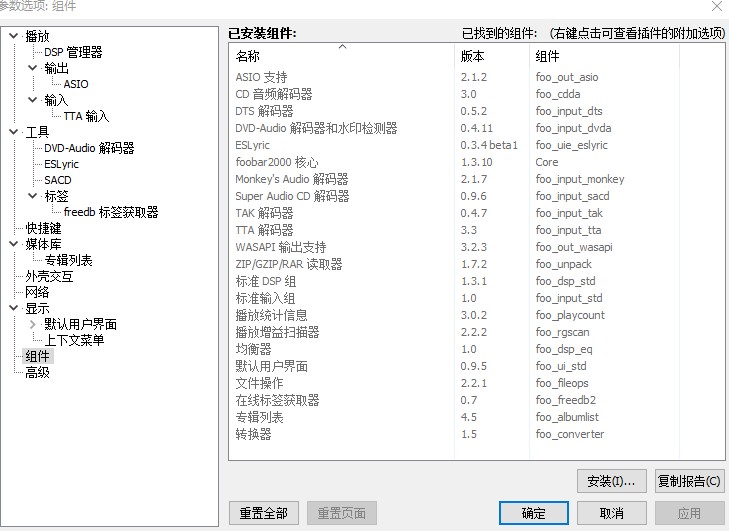Select the 转换器 component row

click(477, 434)
